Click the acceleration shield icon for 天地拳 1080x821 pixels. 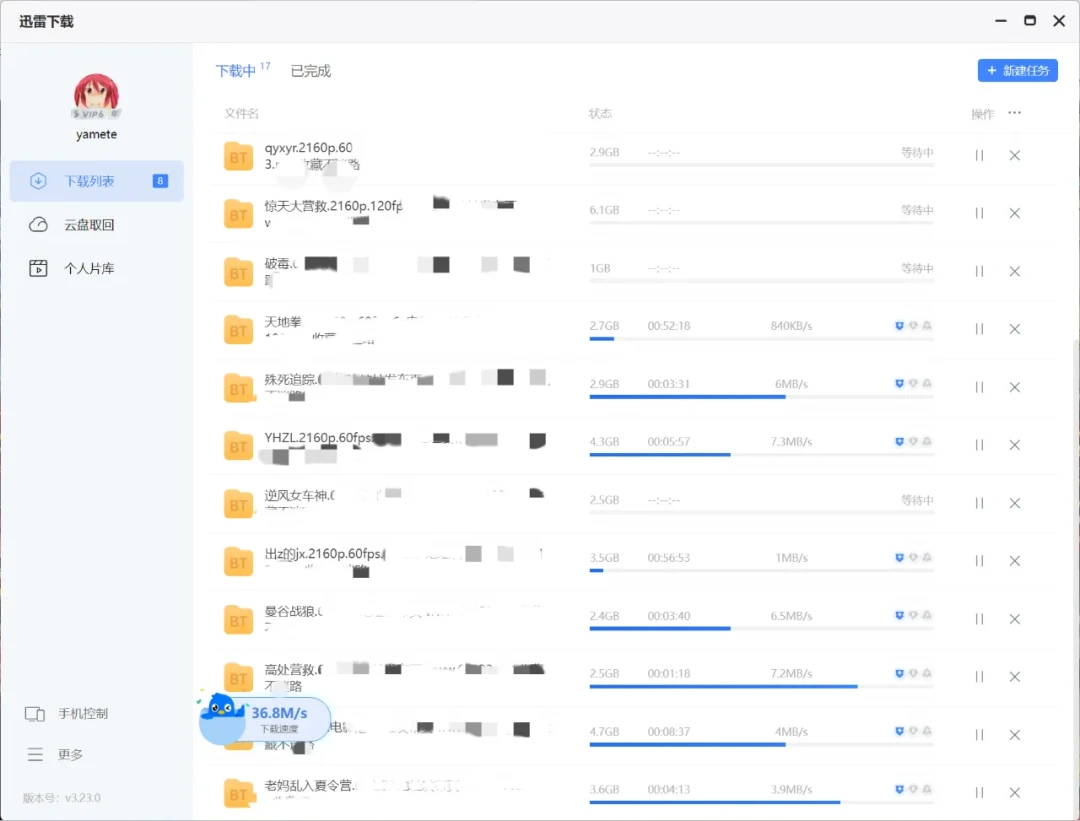pyautogui.click(x=899, y=326)
